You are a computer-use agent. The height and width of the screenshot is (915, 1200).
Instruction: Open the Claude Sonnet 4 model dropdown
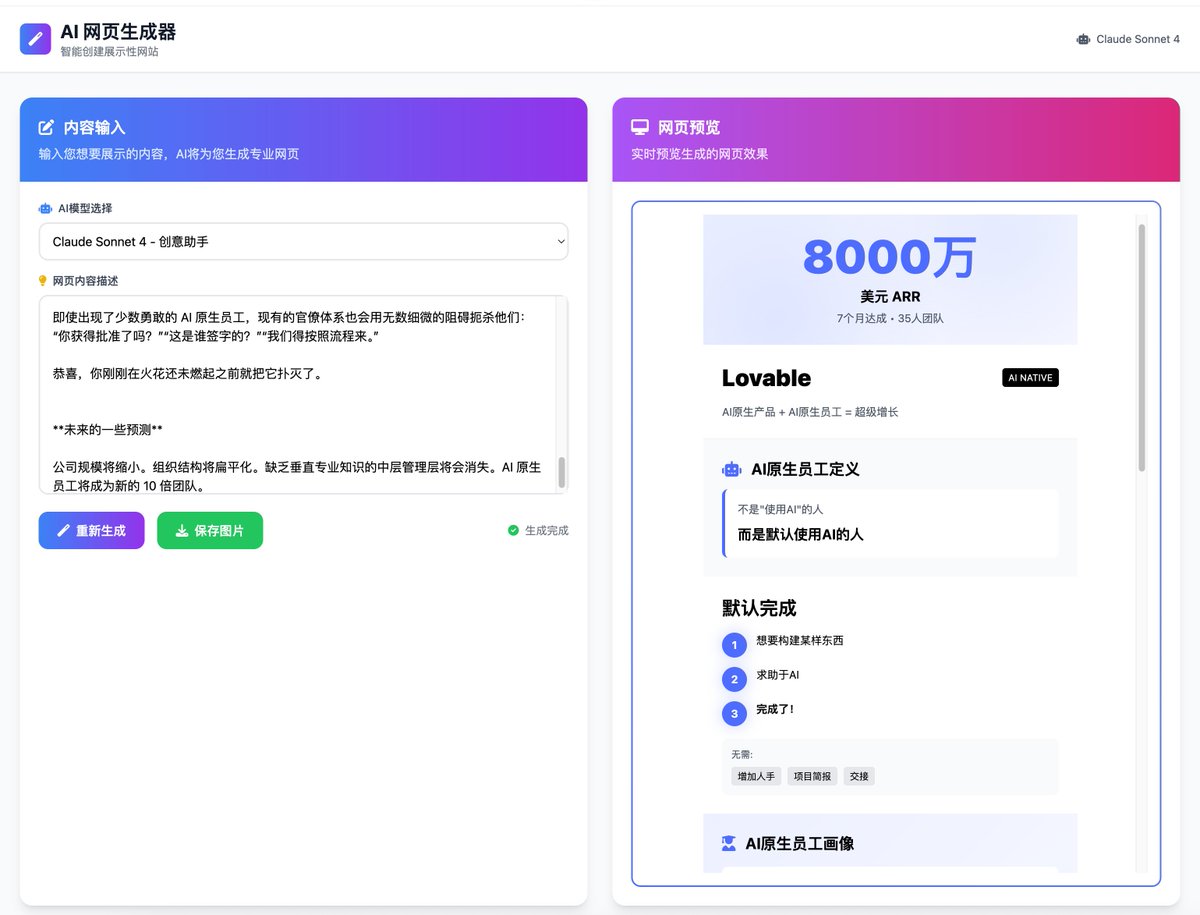303,241
